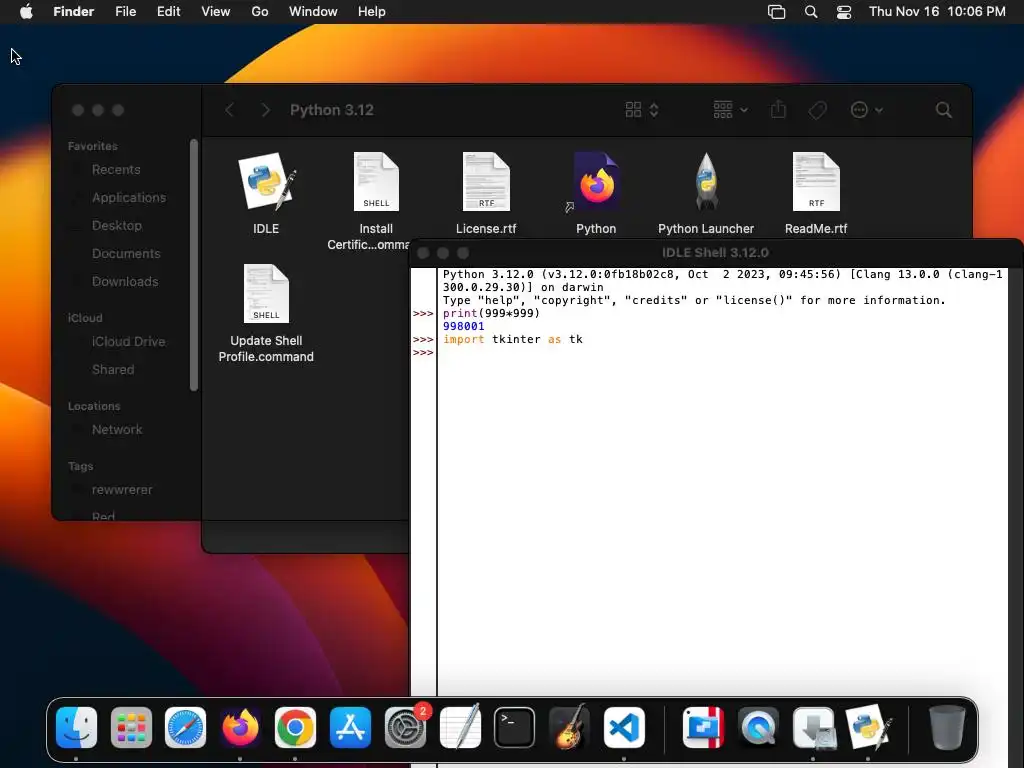Click the Finder window search magnifier
The width and height of the screenshot is (1024, 768).
tap(943, 110)
